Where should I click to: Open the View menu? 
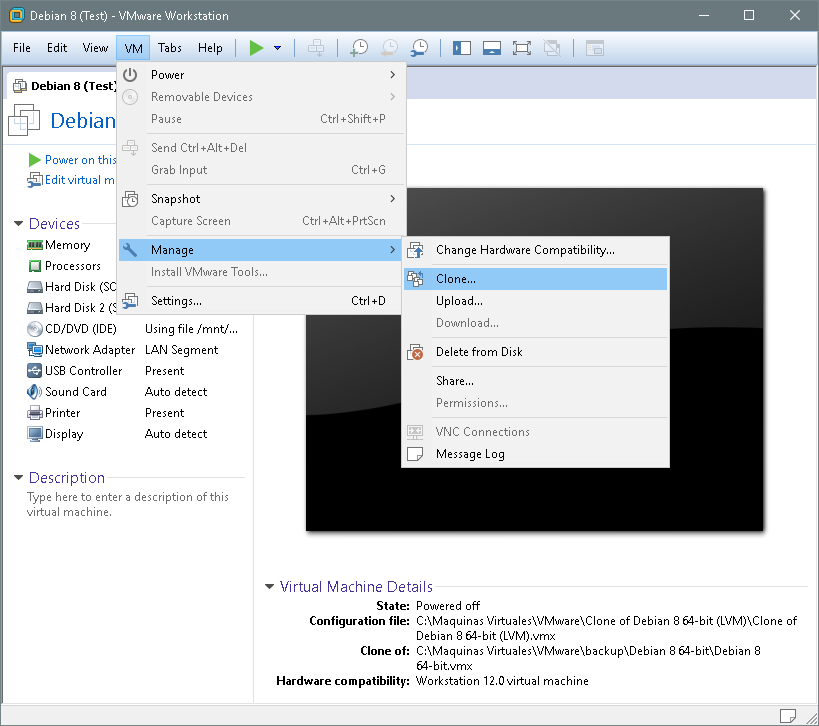[95, 48]
